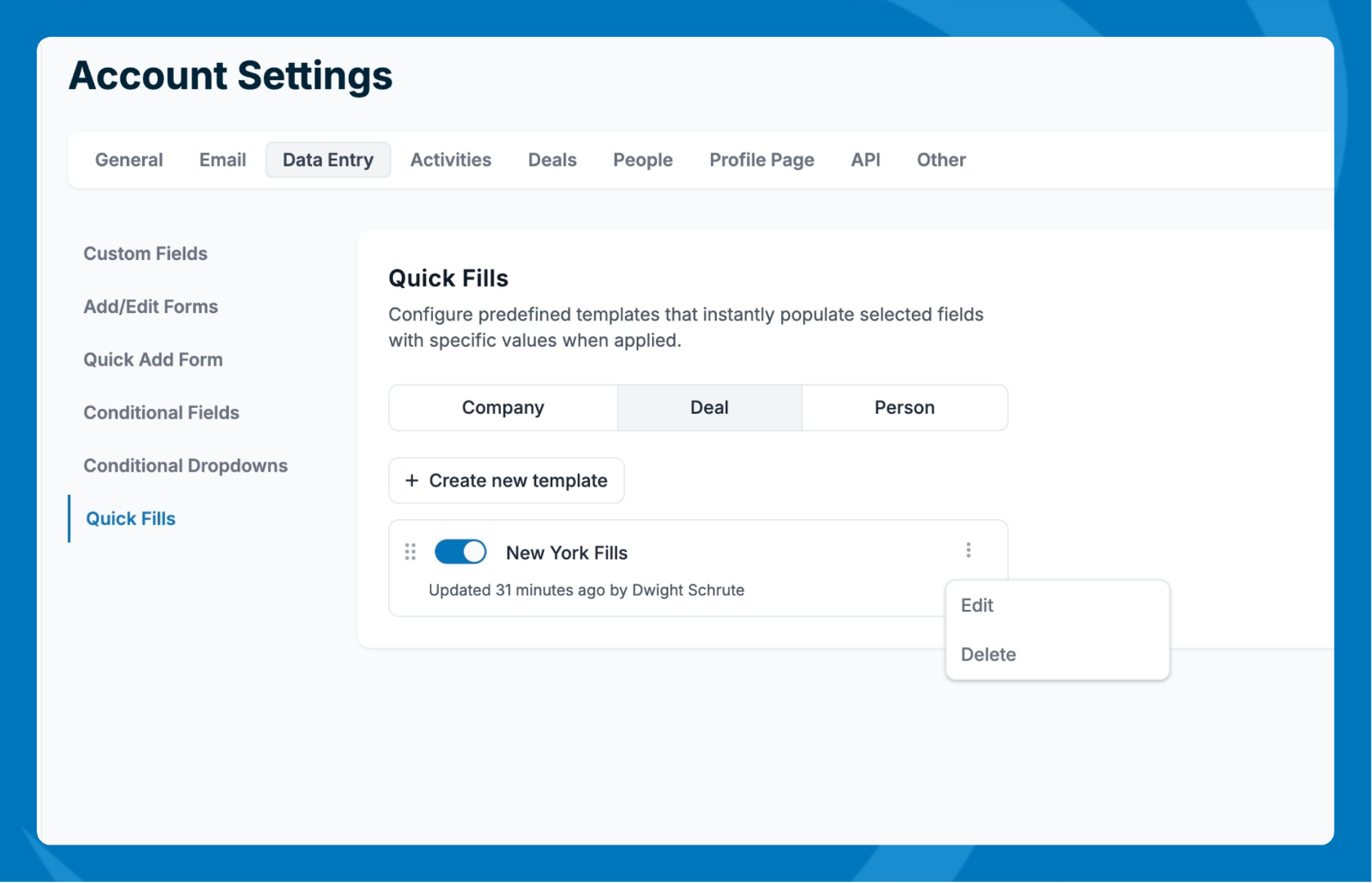The image size is (1372, 883).
Task: Open Conditional Dropdowns in the sidebar
Action: (x=185, y=466)
